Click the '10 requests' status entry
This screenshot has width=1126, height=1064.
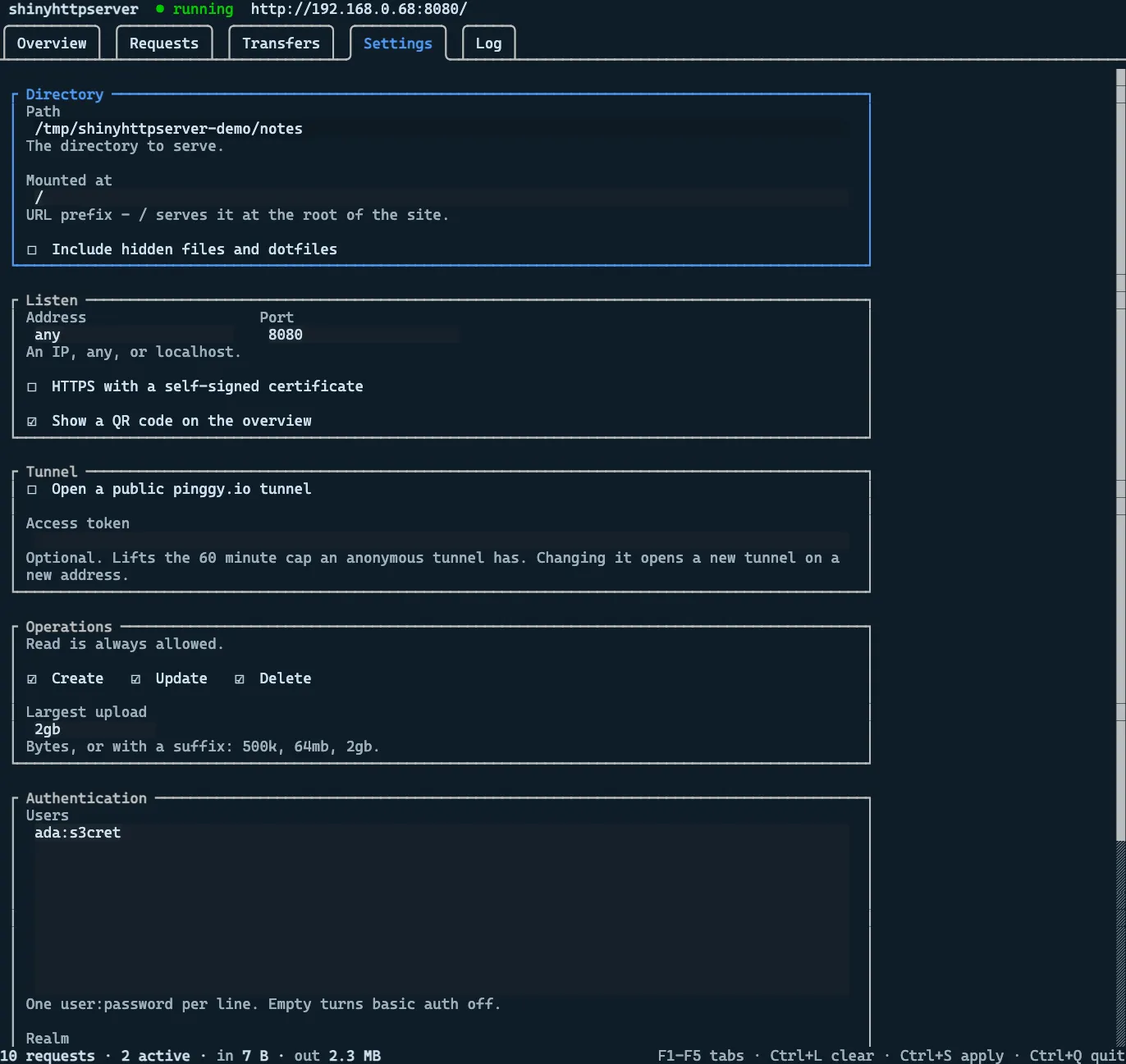tap(48, 1056)
